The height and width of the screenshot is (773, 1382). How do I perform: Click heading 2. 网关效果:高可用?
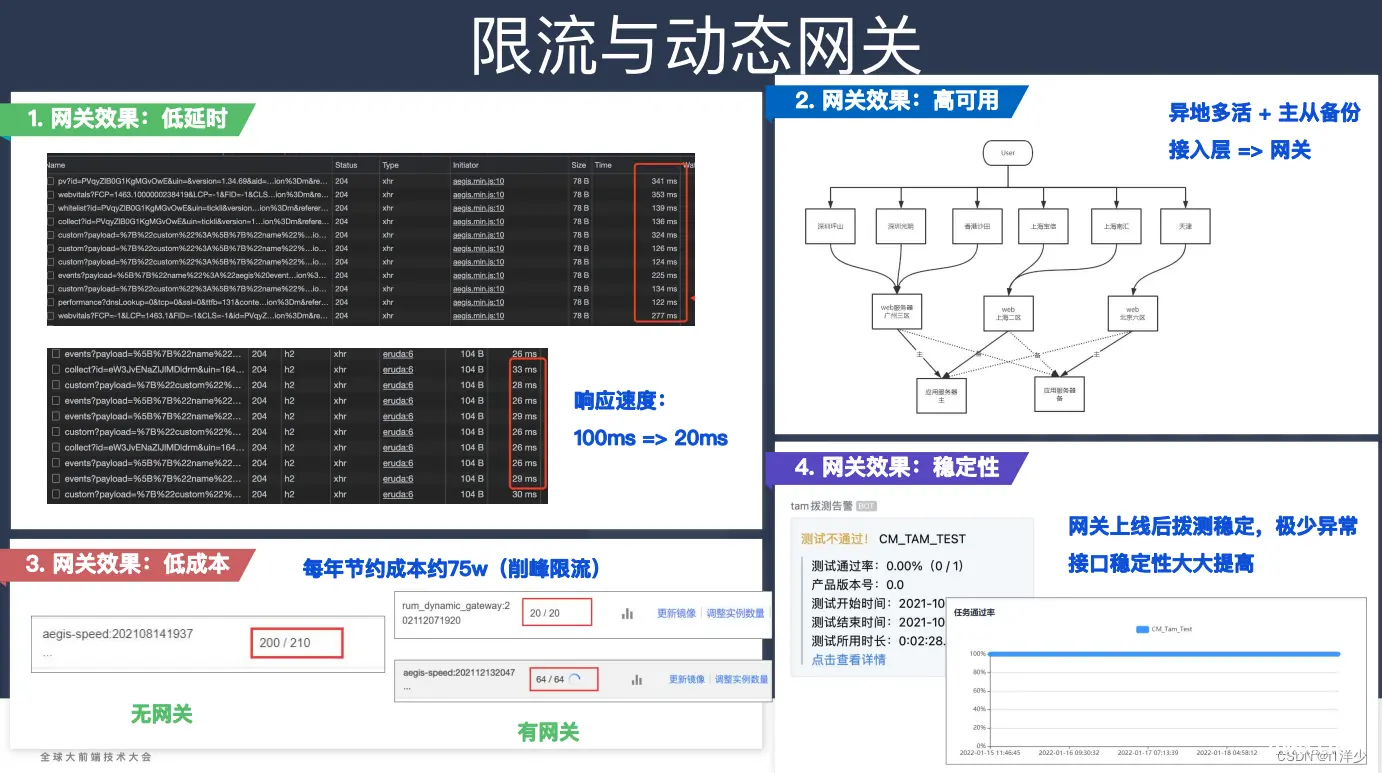[898, 100]
